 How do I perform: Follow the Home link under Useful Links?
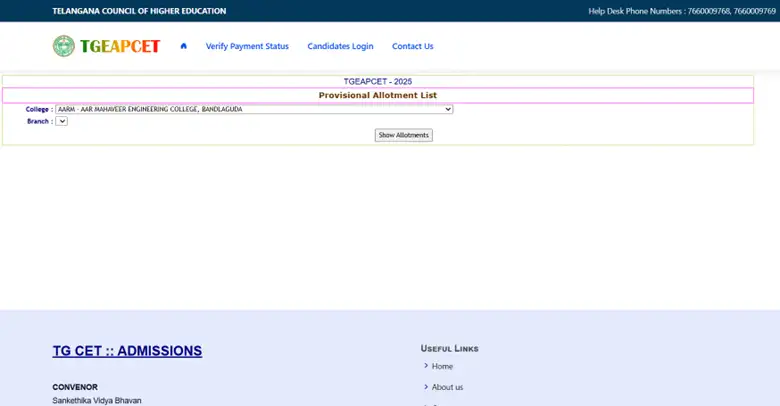[442, 366]
